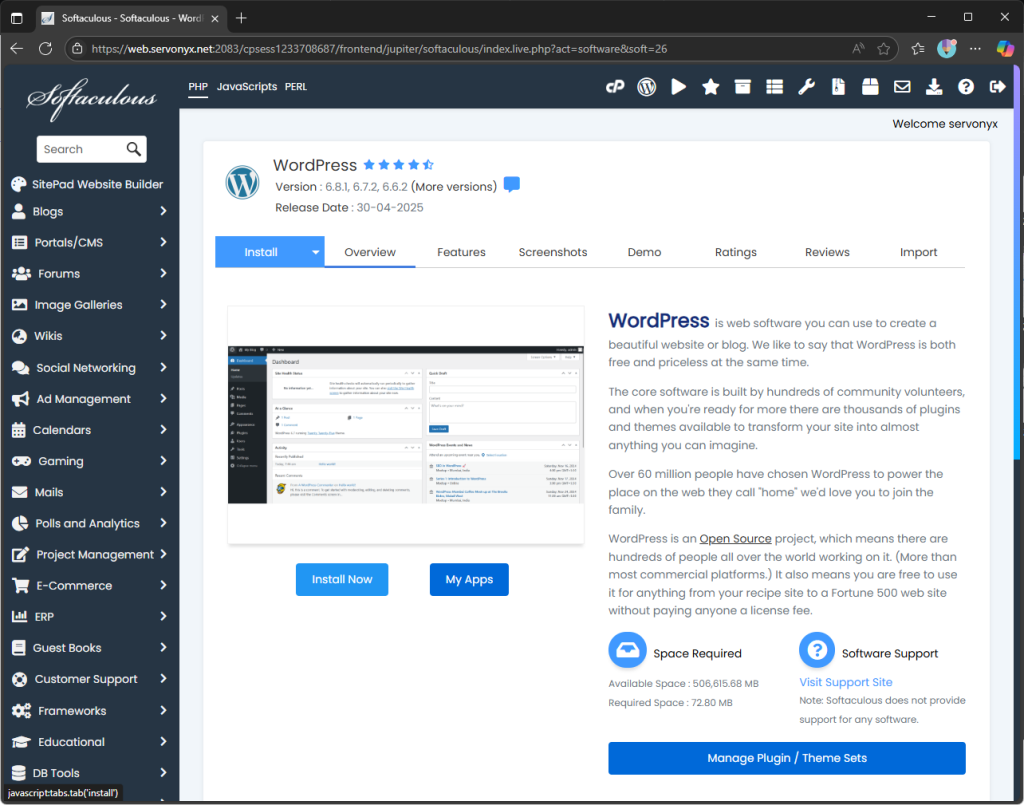Click the Softaculous logo
Screen dimensions: 1024x805
click(x=91, y=99)
